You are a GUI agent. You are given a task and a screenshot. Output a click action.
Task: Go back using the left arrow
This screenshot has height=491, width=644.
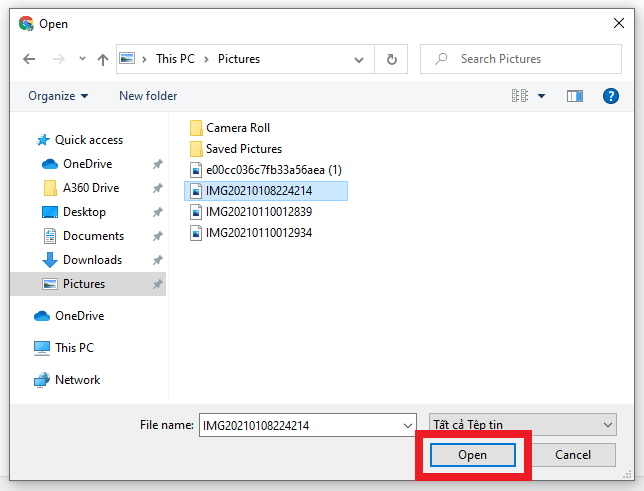click(x=29, y=59)
